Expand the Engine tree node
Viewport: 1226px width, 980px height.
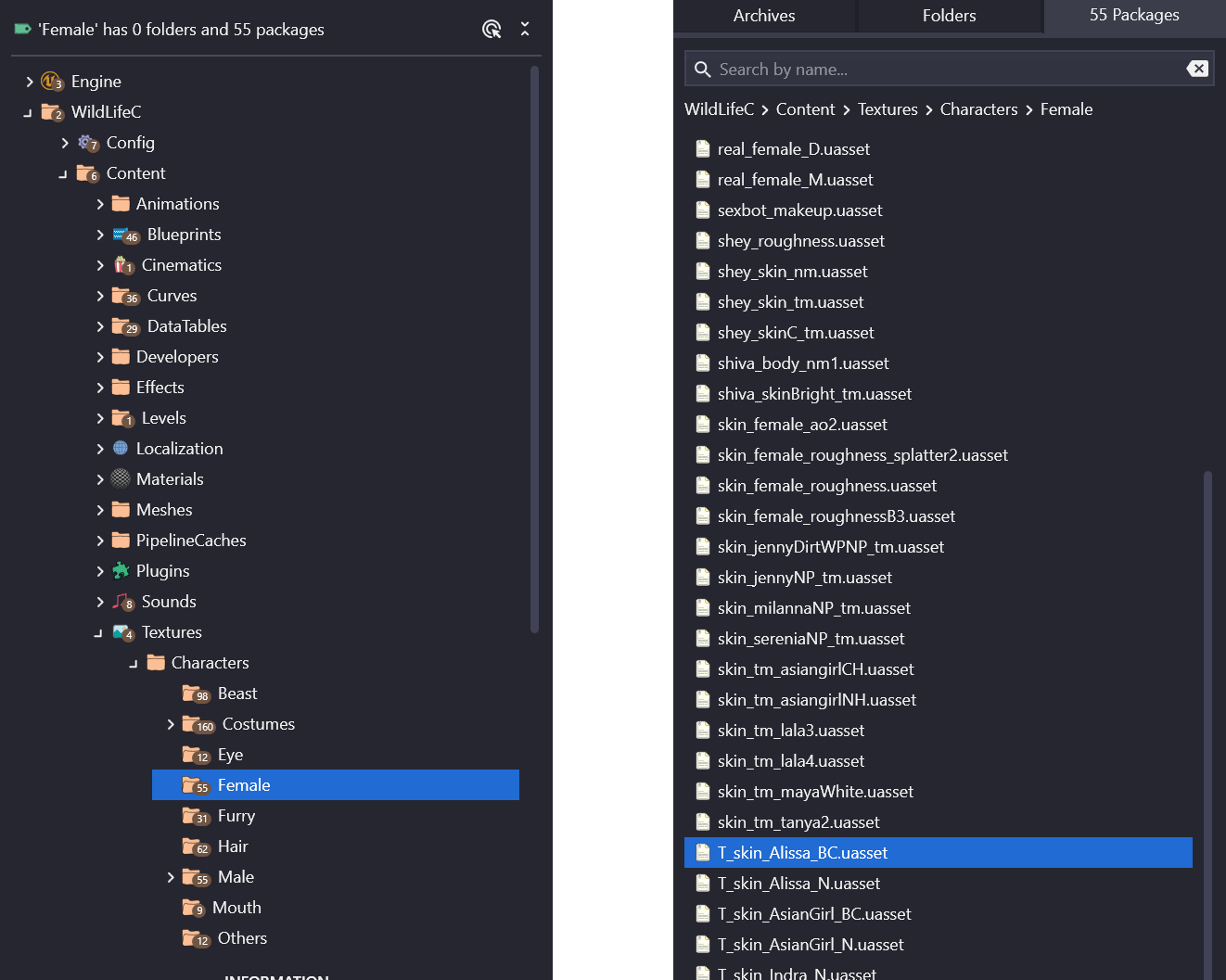click(x=30, y=82)
